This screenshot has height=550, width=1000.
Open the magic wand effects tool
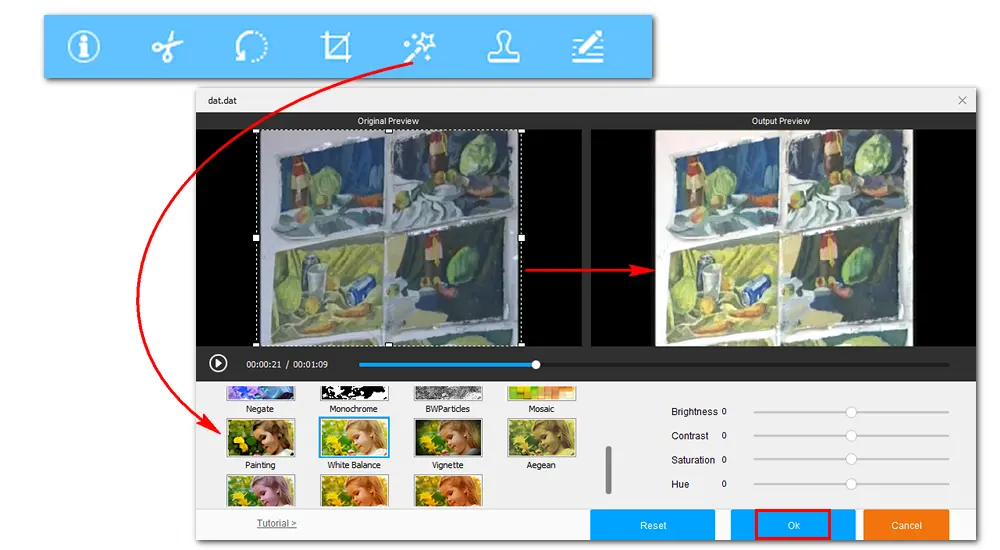click(x=419, y=47)
